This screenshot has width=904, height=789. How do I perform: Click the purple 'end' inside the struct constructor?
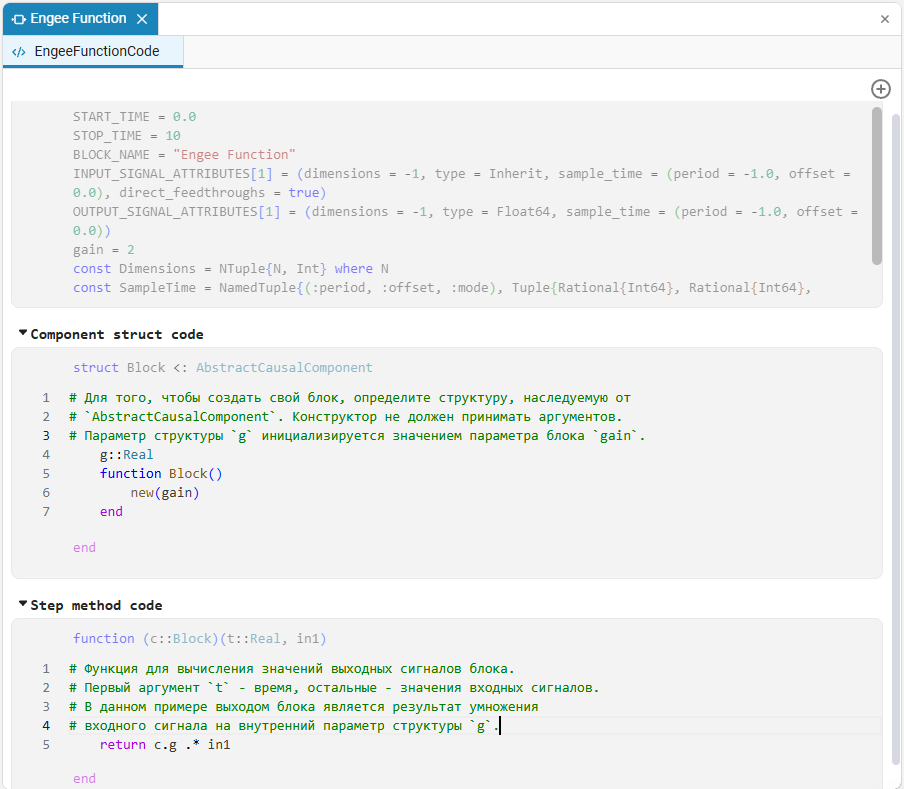tap(111, 512)
